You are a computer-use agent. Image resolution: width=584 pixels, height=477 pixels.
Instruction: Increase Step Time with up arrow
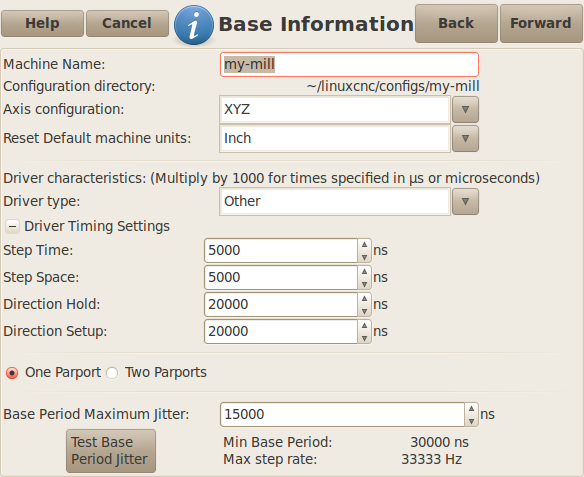coord(364,245)
